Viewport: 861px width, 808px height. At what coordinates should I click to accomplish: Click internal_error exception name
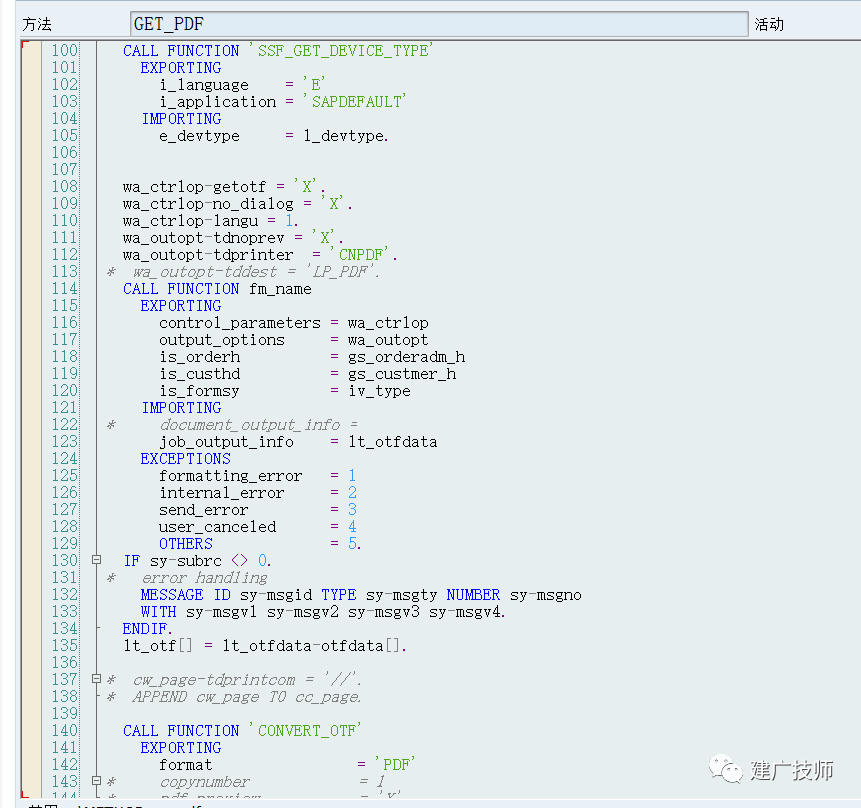222,493
